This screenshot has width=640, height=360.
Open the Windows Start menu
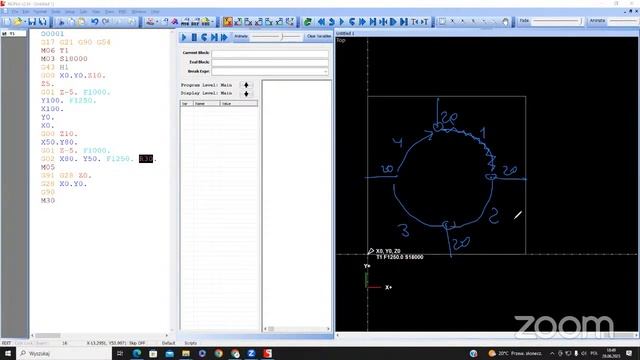(8, 353)
